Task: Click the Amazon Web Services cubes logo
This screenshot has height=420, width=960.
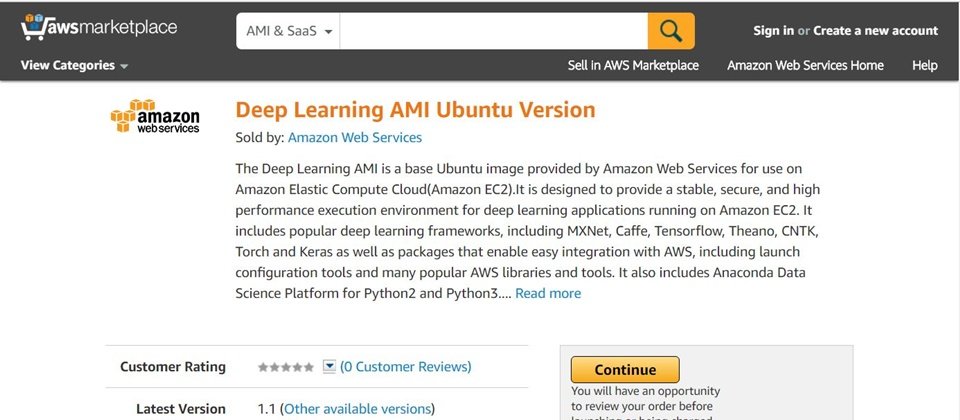Action: pos(155,116)
